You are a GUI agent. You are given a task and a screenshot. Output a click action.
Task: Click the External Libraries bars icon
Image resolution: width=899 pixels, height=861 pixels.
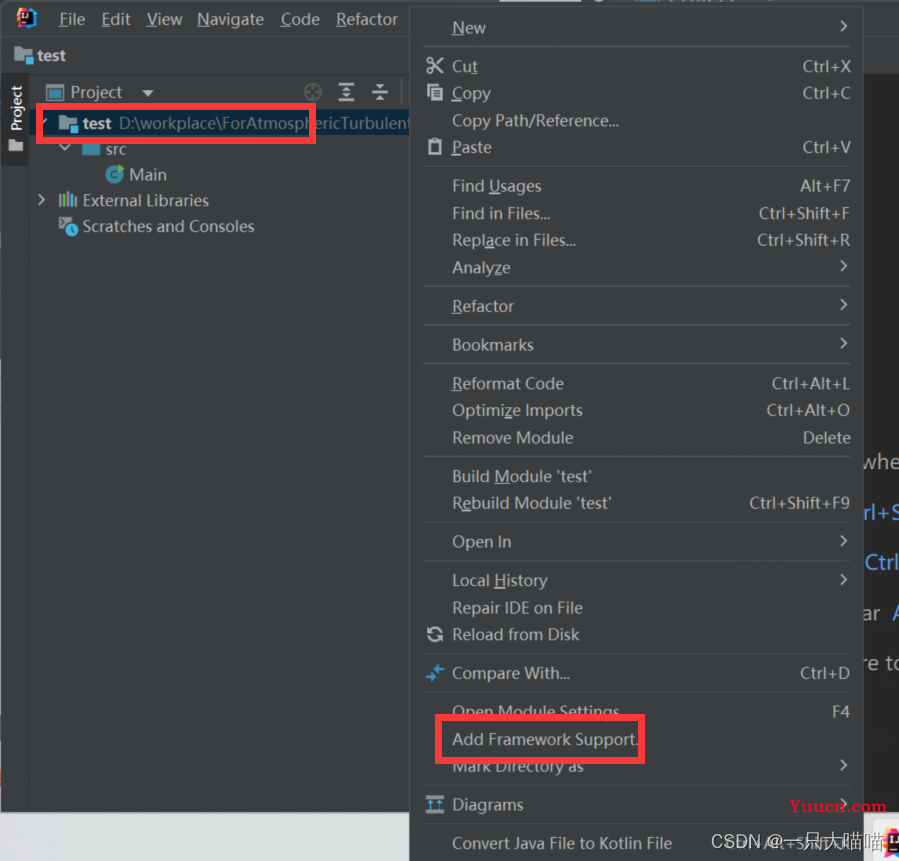tap(68, 200)
